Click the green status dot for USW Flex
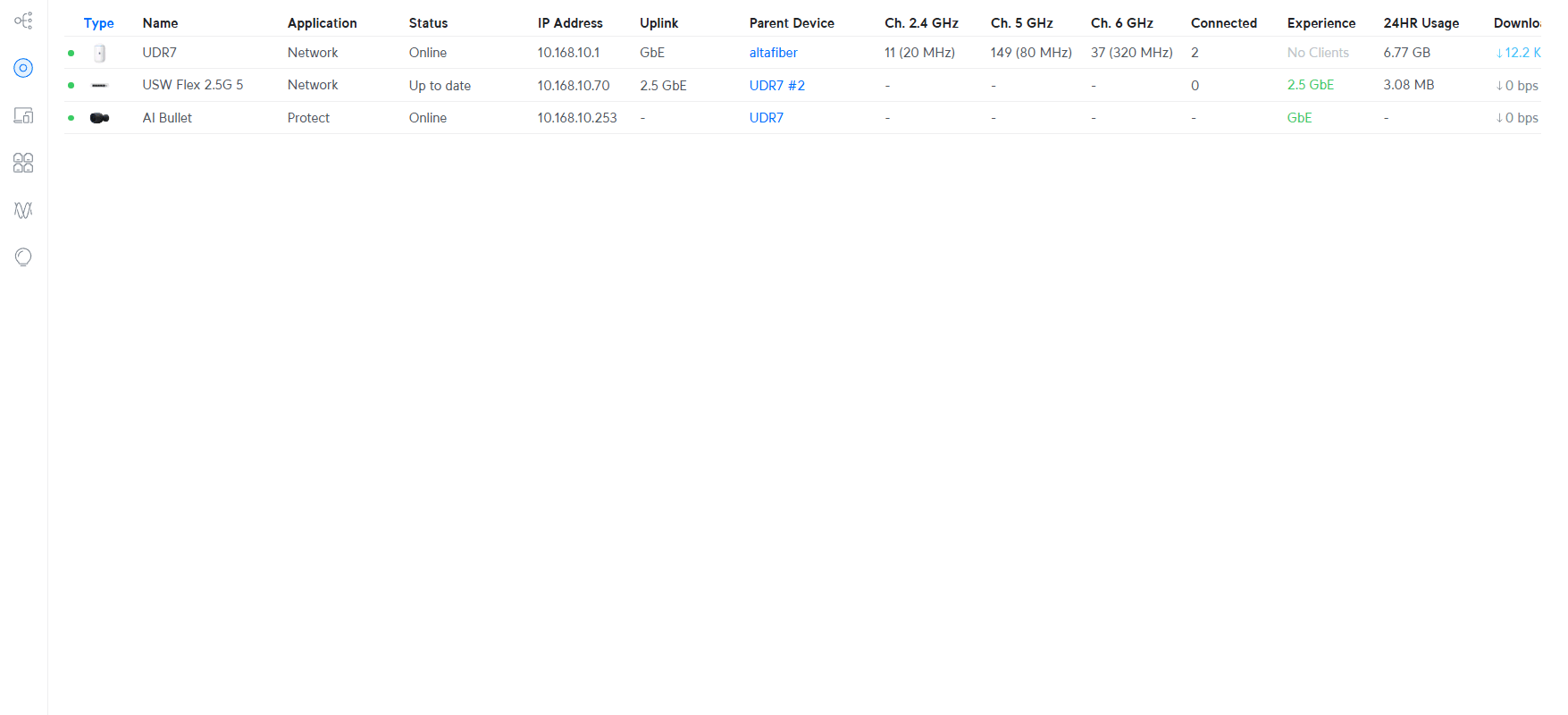This screenshot has width=1568, height=715. pos(71,86)
